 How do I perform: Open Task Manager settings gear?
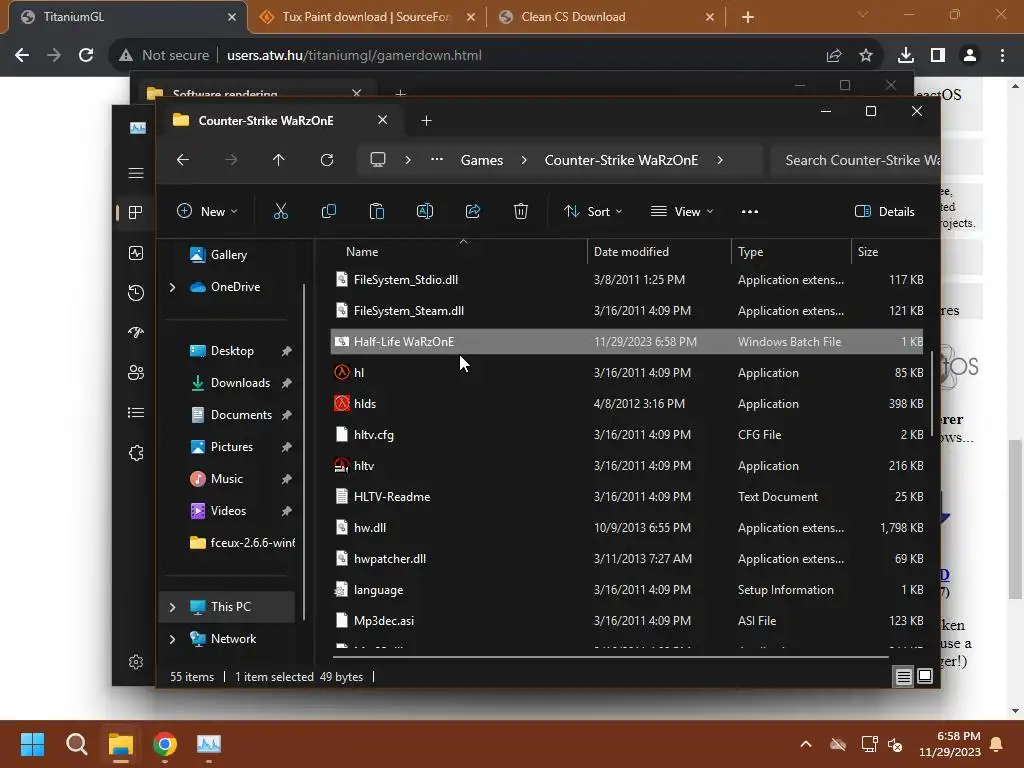pos(136,662)
